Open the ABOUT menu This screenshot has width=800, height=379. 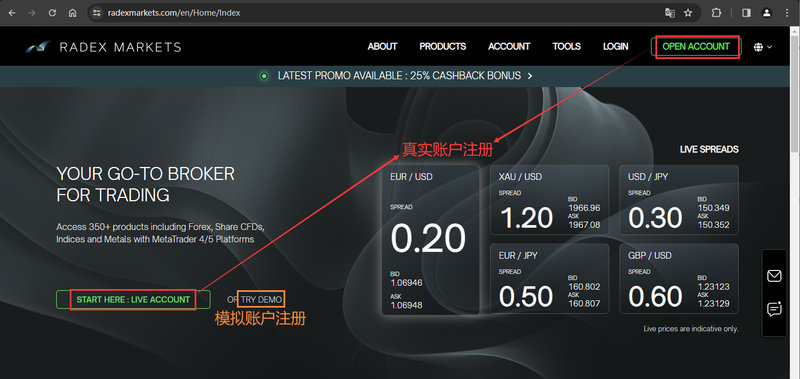(x=382, y=46)
